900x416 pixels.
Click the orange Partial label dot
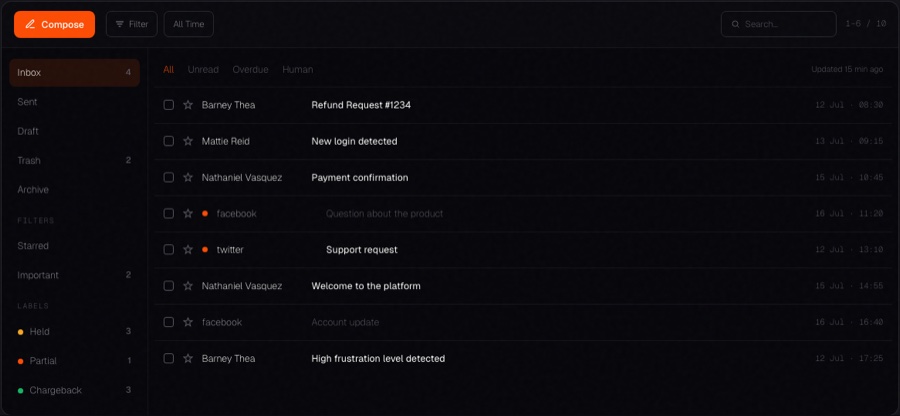21,361
